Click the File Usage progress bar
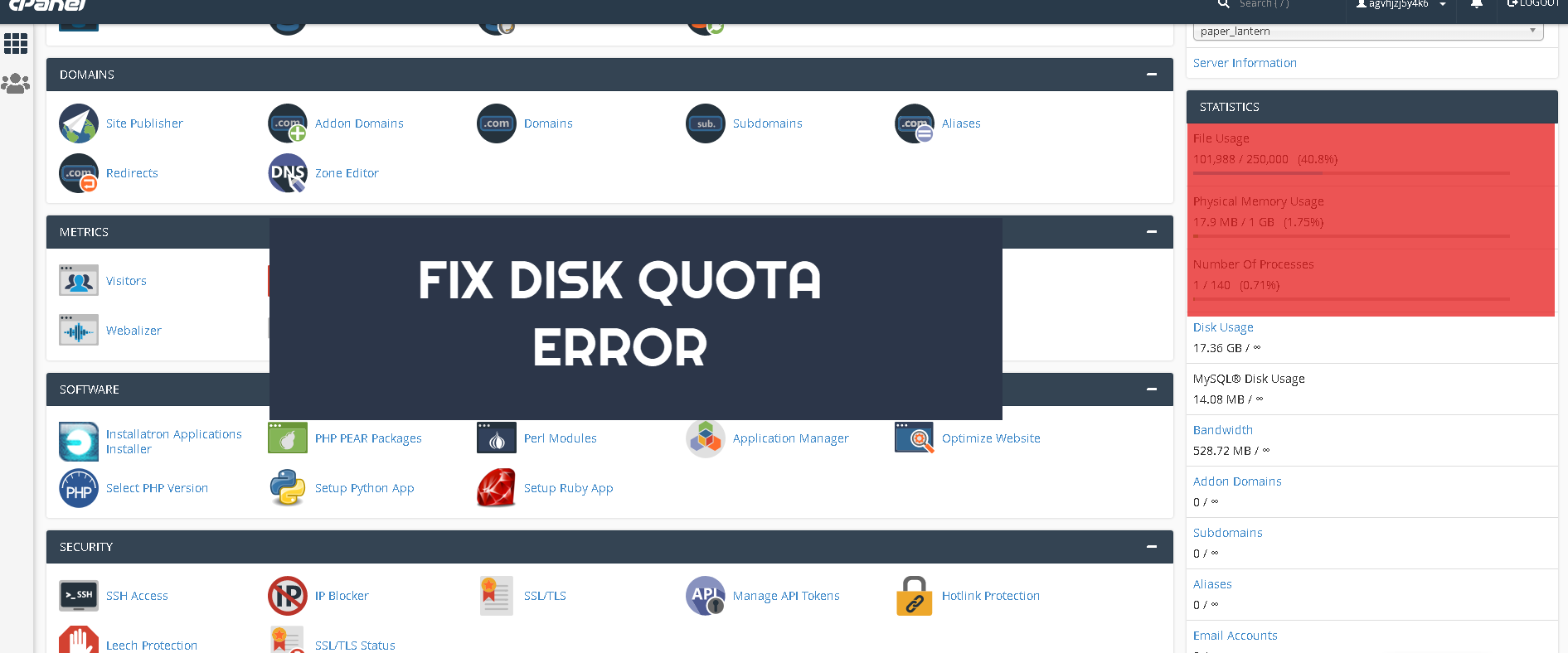The image size is (1568, 653). 1352,173
